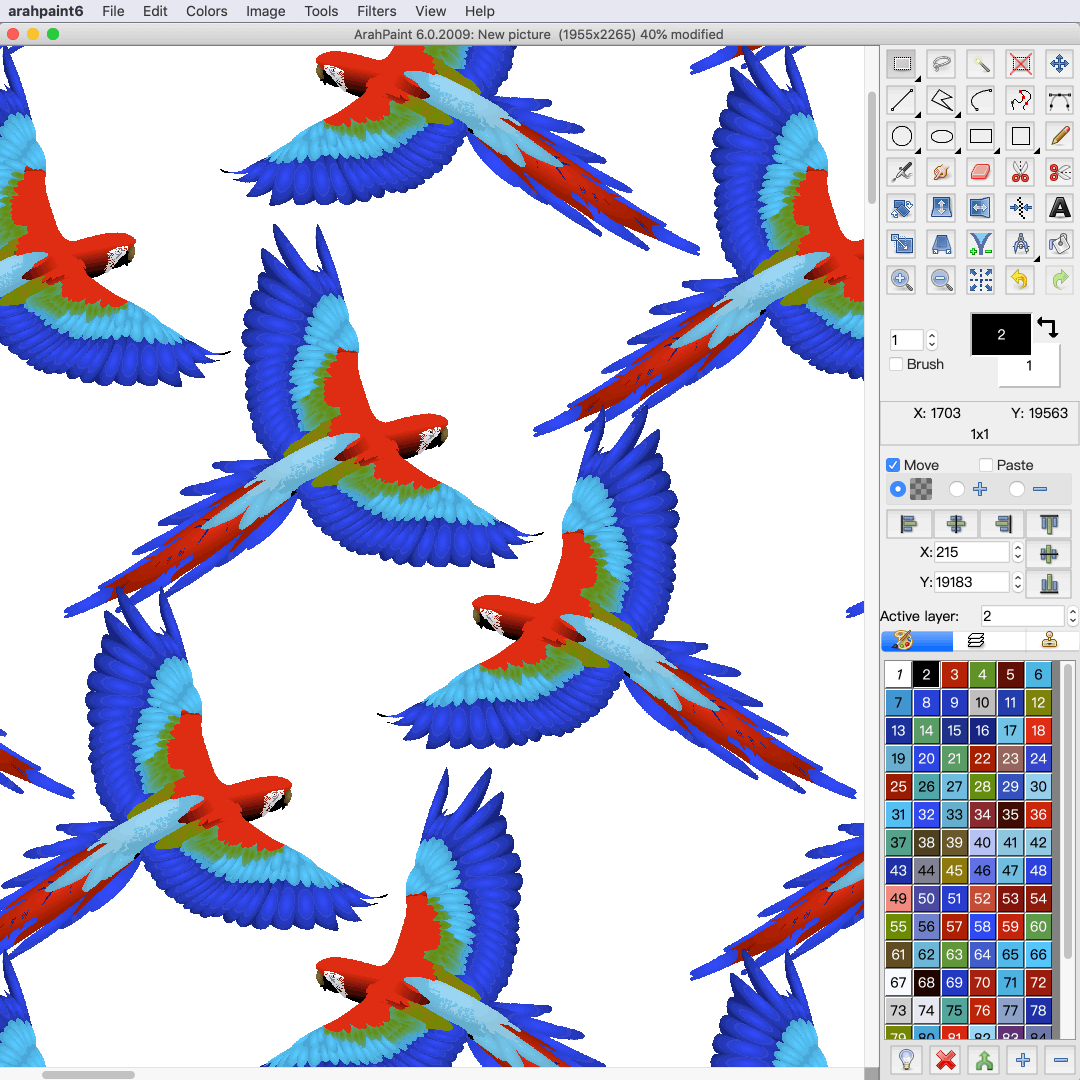1080x1080 pixels.
Task: Open the Colors menu
Action: pos(206,11)
